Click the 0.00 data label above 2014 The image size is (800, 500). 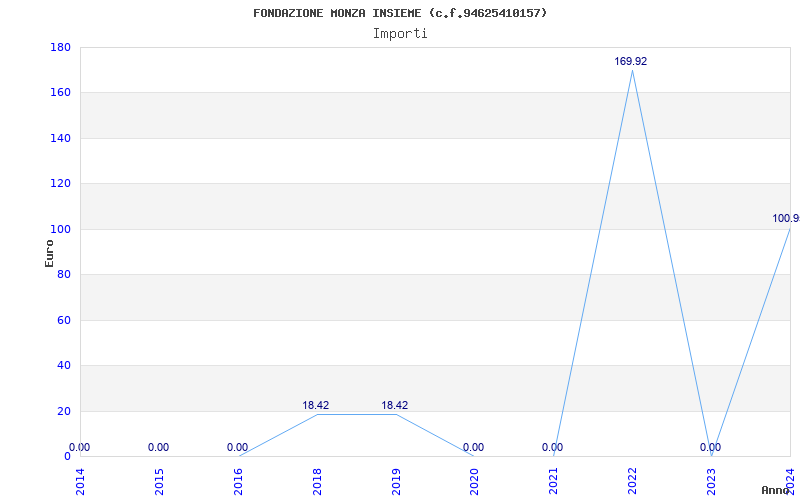(79, 447)
